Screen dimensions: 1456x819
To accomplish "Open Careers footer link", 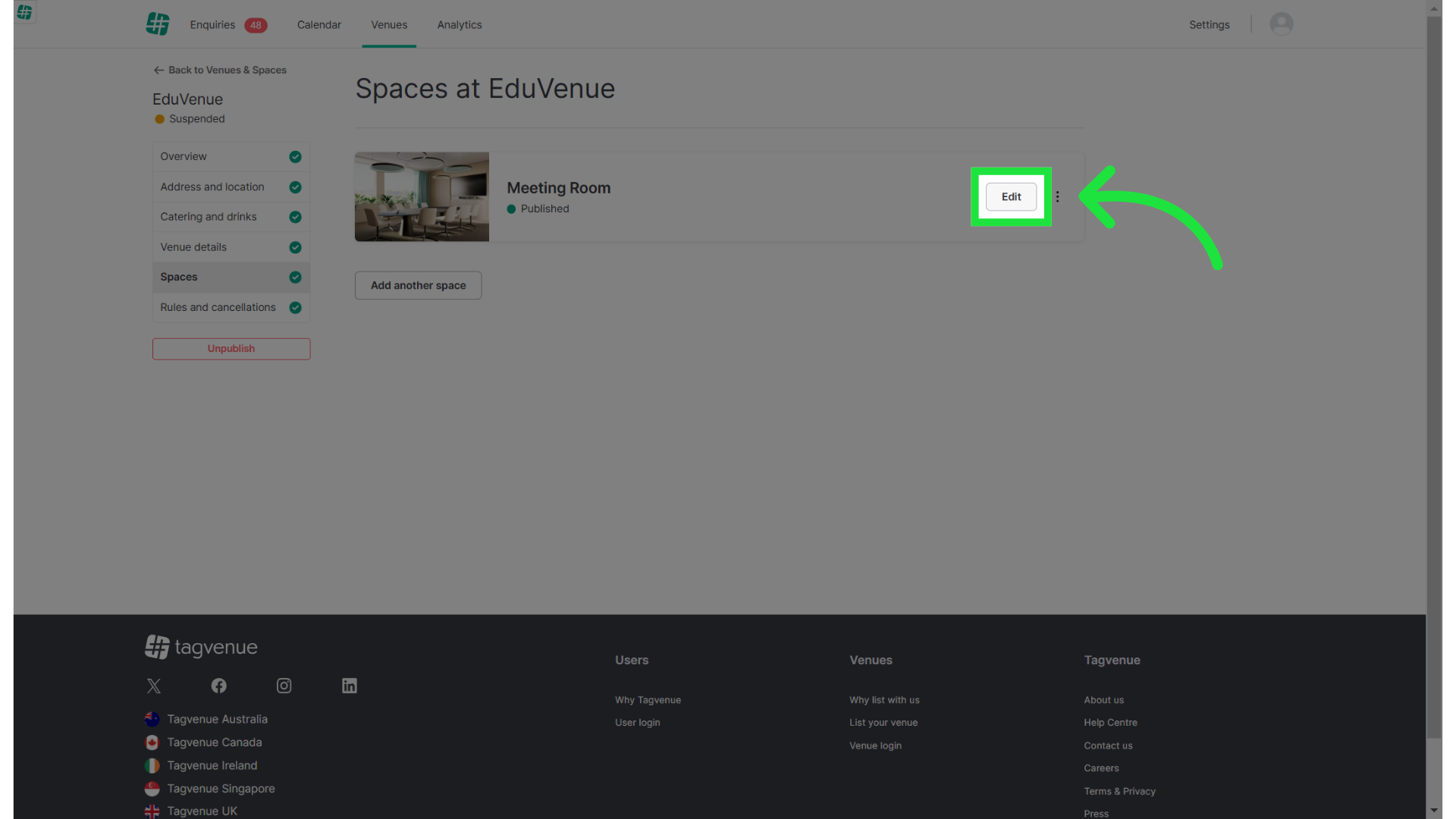I will click(x=1101, y=768).
